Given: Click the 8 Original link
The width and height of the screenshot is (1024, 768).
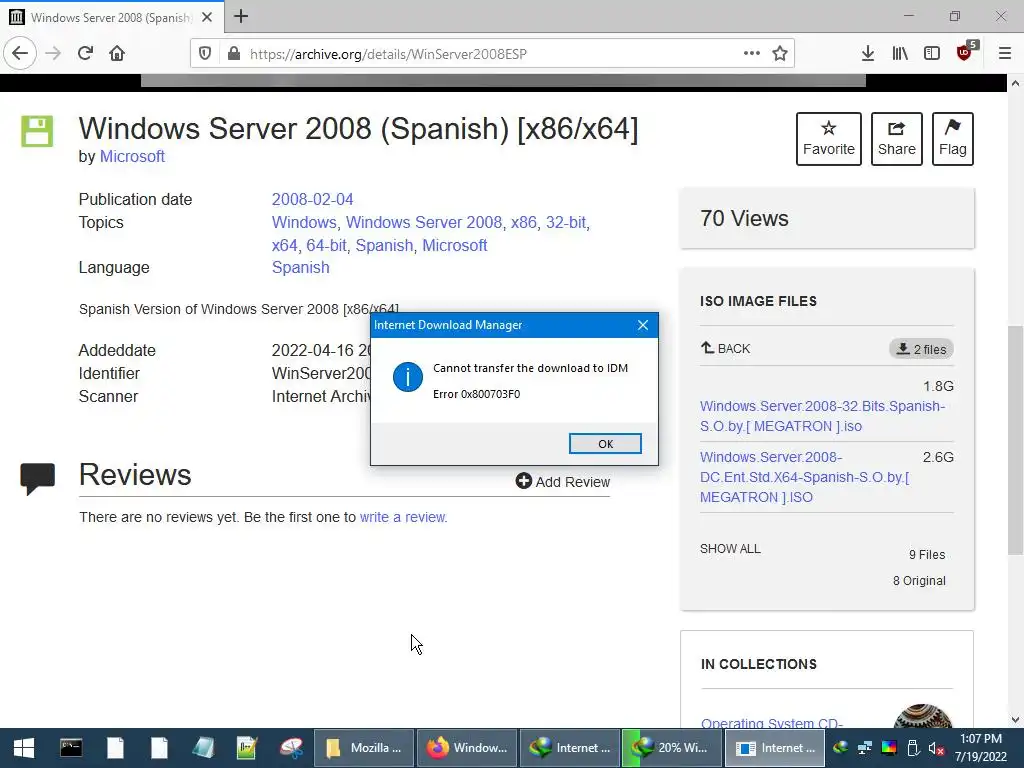Looking at the screenshot, I should coord(919,581).
